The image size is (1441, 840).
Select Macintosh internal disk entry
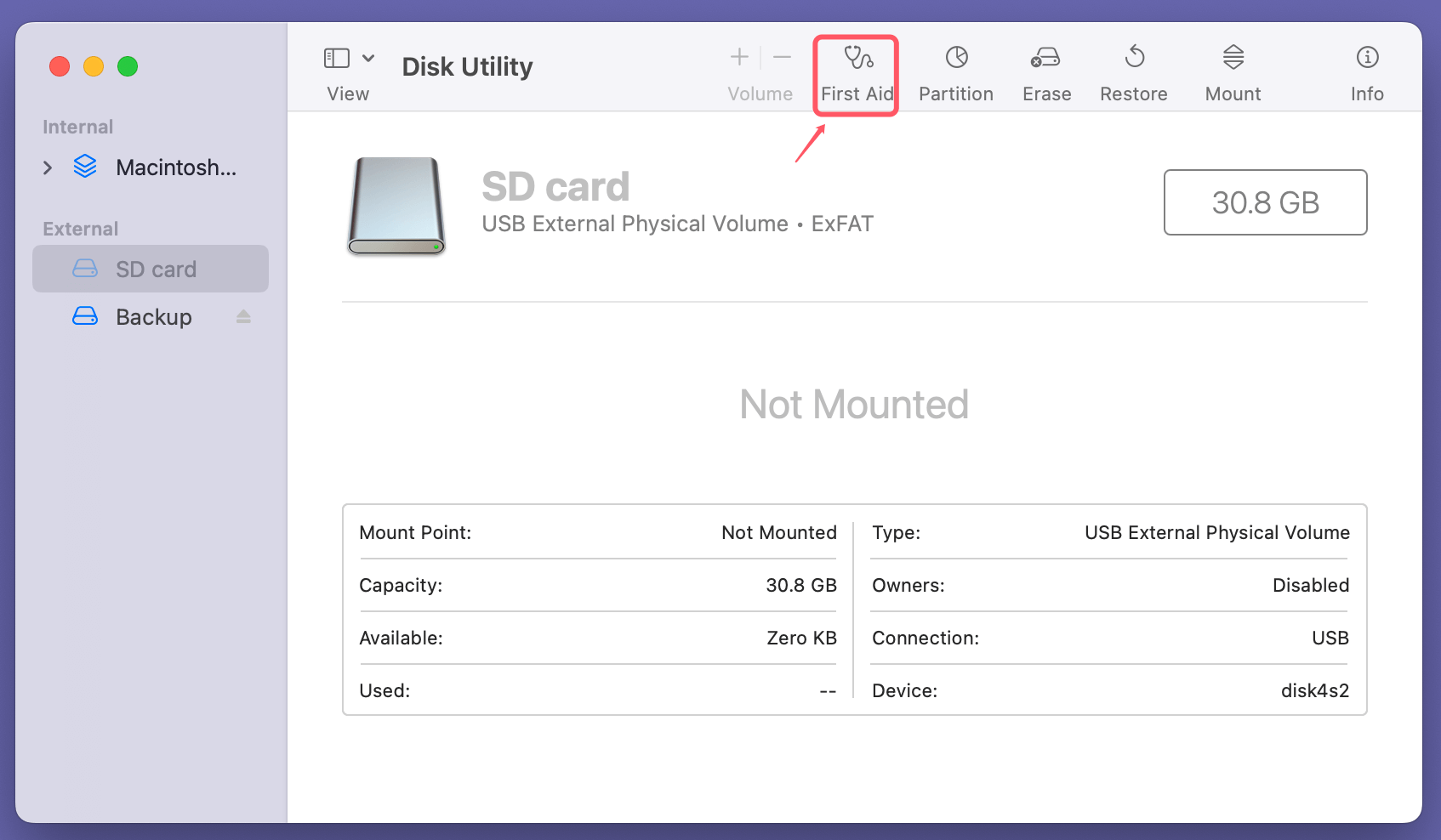point(175,167)
